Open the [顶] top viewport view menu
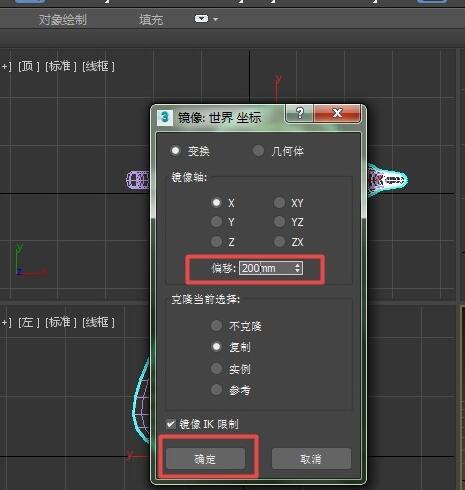The height and width of the screenshot is (490, 465). pos(29,66)
